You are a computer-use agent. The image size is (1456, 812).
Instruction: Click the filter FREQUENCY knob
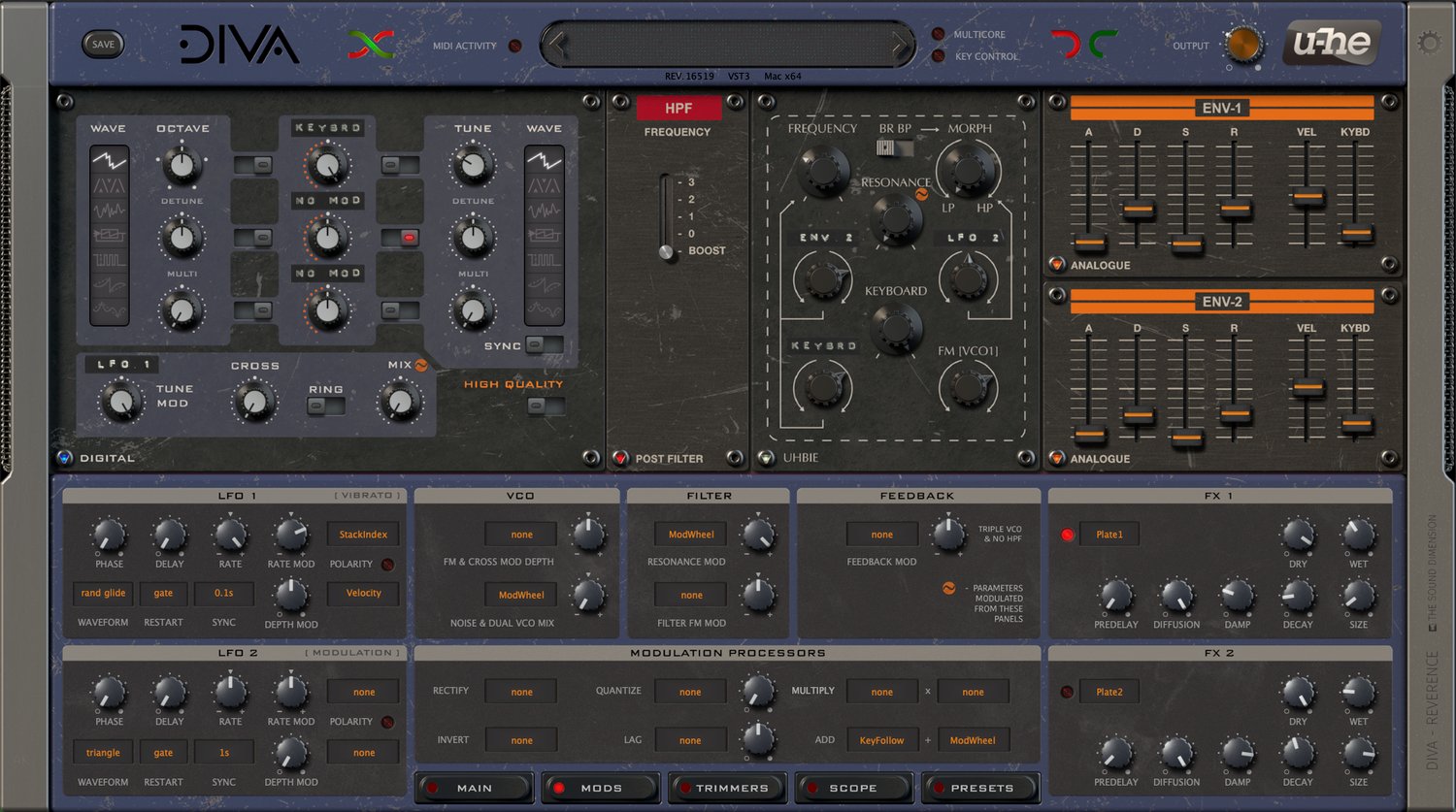click(x=822, y=170)
